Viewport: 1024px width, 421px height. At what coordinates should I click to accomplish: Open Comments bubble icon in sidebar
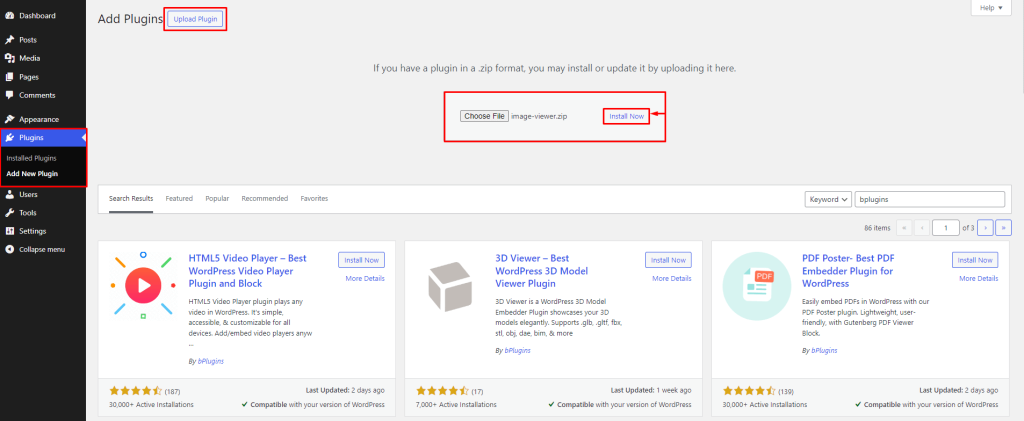pos(10,95)
